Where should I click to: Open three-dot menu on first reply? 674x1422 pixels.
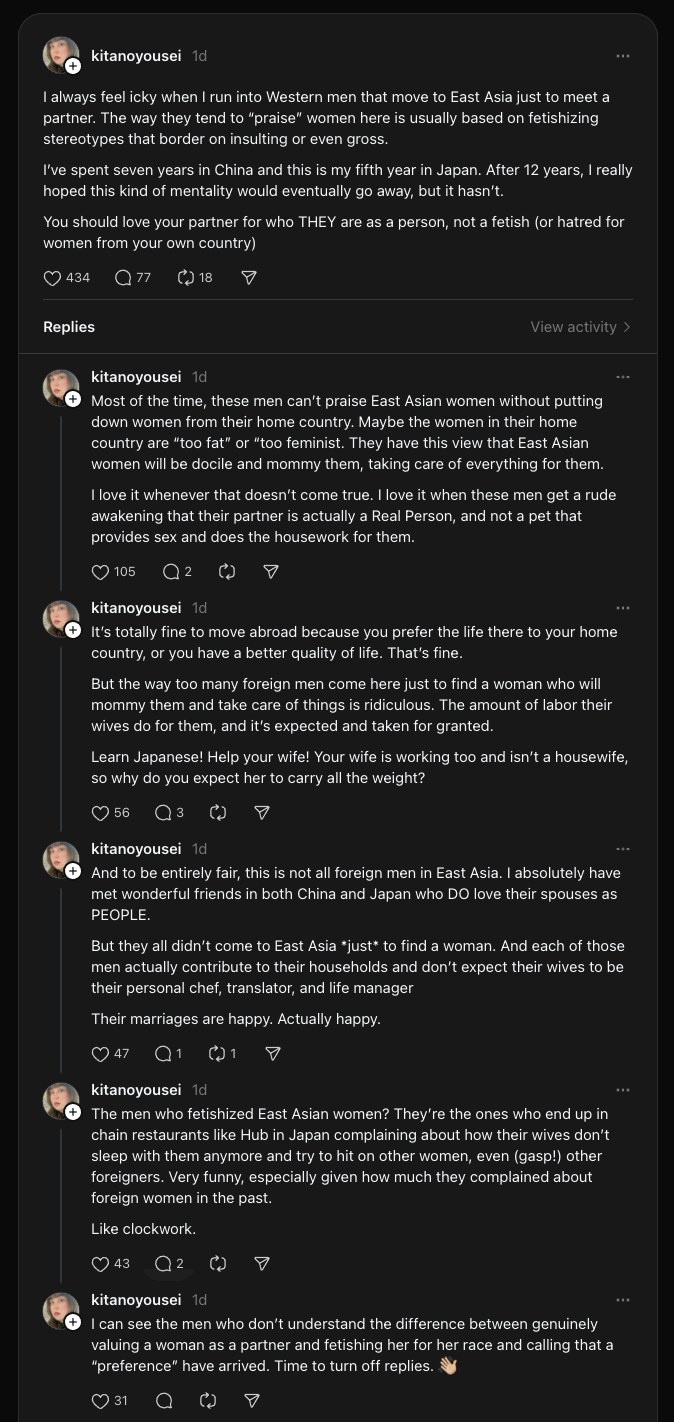pyautogui.click(x=623, y=377)
